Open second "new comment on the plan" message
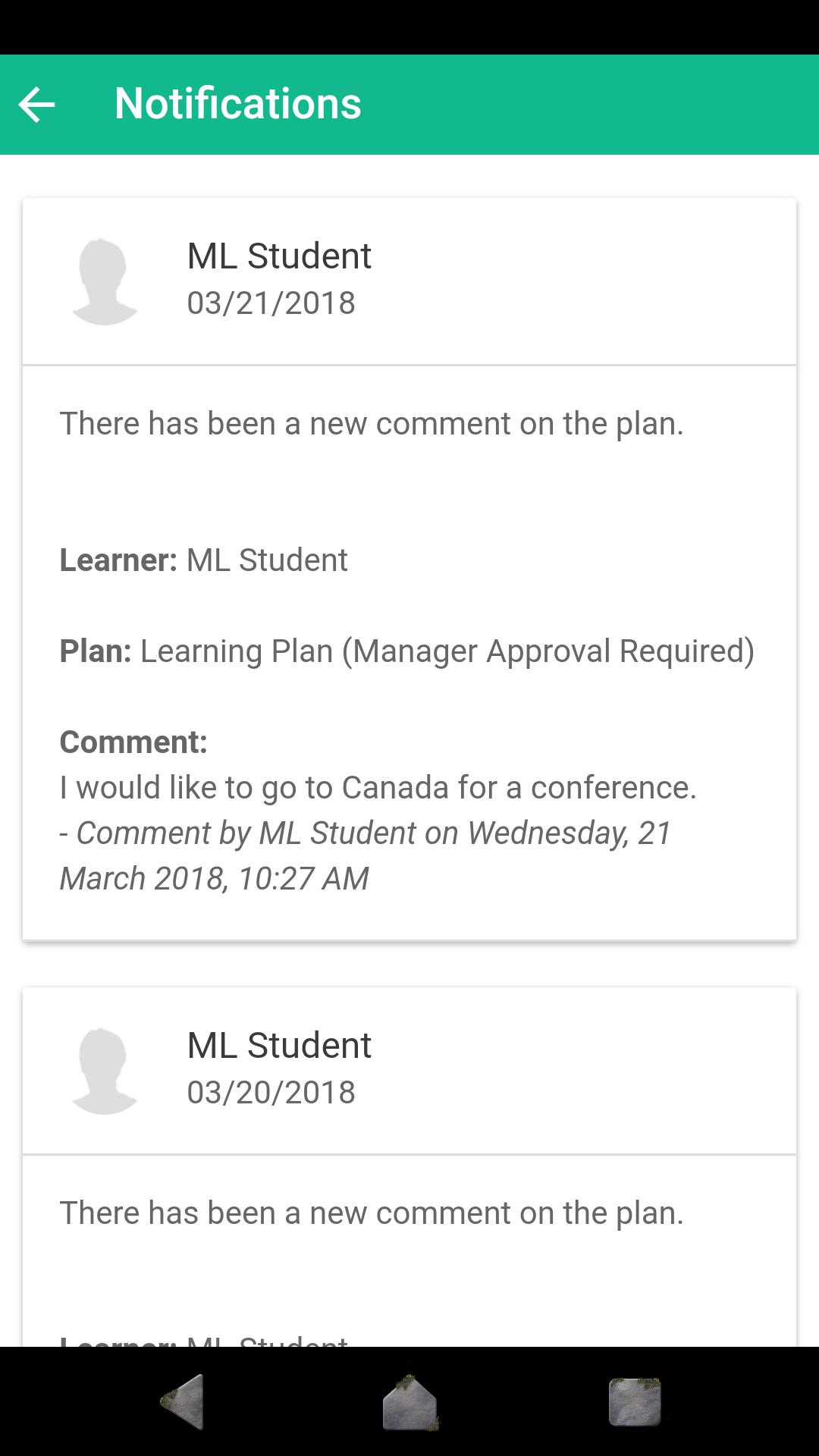819x1456 pixels. tap(372, 1213)
